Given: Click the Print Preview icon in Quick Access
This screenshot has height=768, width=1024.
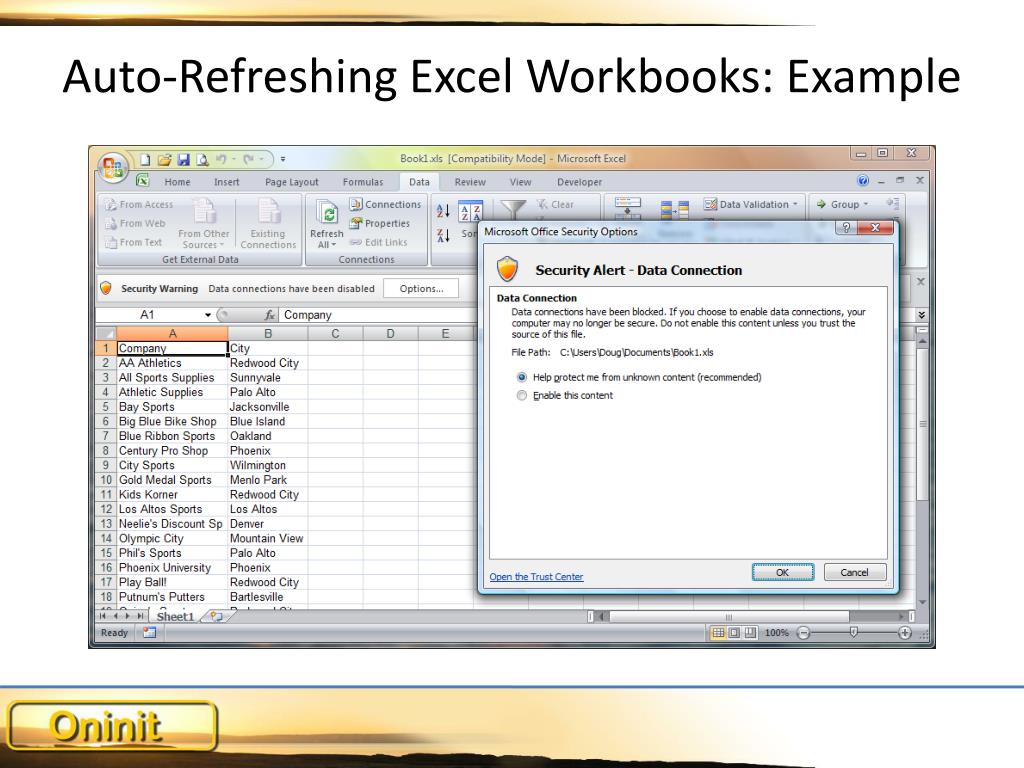Looking at the screenshot, I should (202, 159).
